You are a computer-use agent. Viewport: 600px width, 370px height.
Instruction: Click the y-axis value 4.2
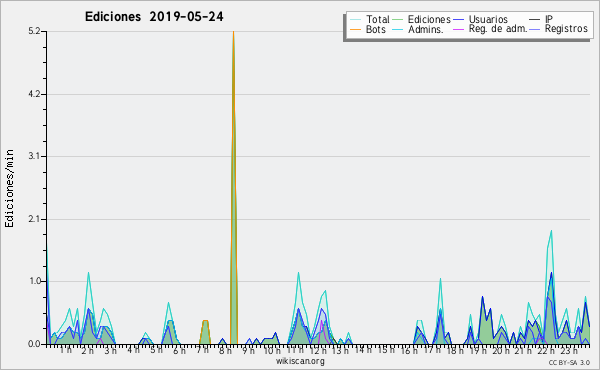click(x=34, y=94)
